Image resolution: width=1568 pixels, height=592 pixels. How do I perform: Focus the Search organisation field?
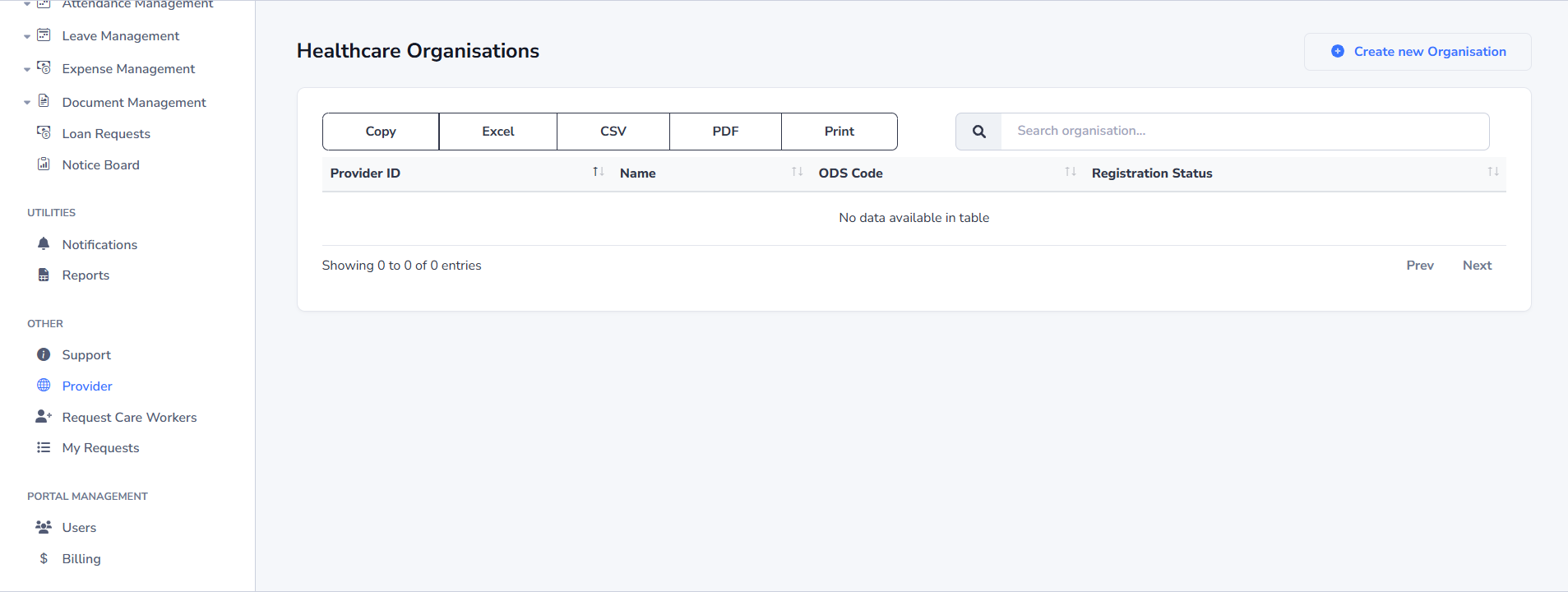(1244, 132)
